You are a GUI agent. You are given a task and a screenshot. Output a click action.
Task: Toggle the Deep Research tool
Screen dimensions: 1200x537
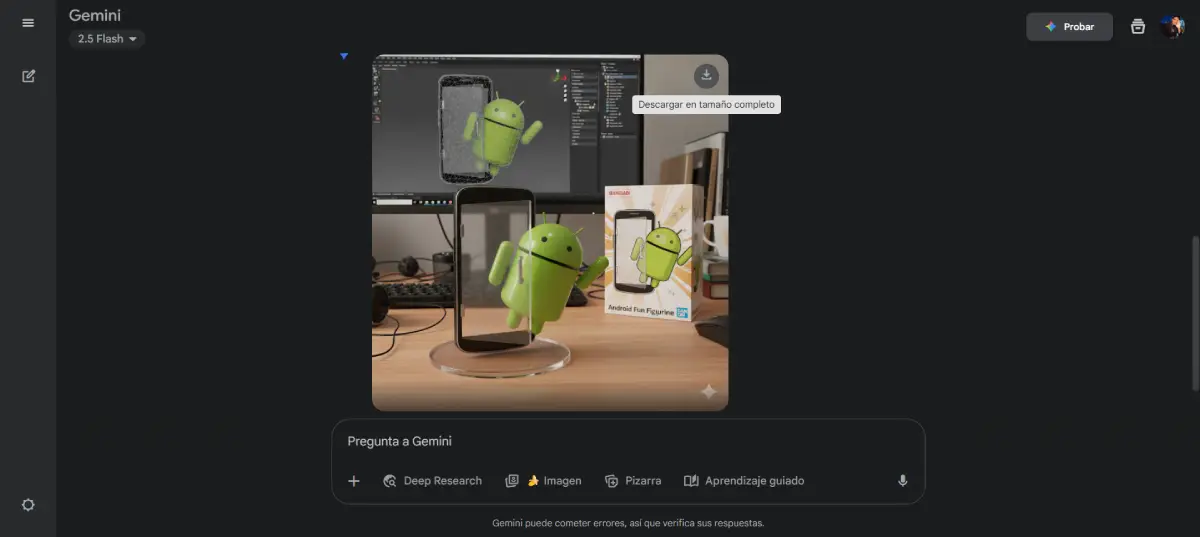[x=432, y=481]
